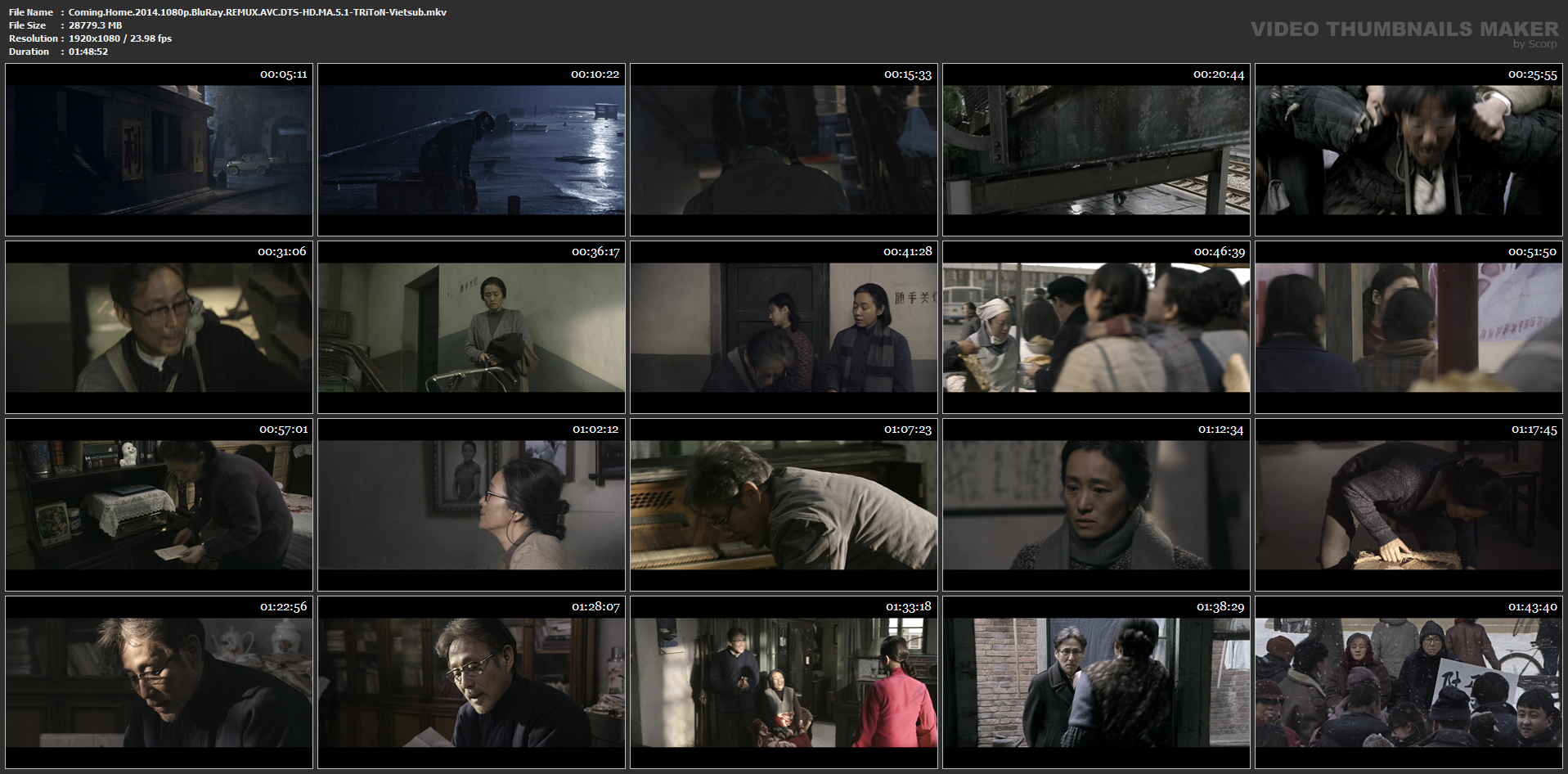The image size is (1568, 774).
Task: Select the thumbnail at 00:25:55
Action: [x=1409, y=150]
